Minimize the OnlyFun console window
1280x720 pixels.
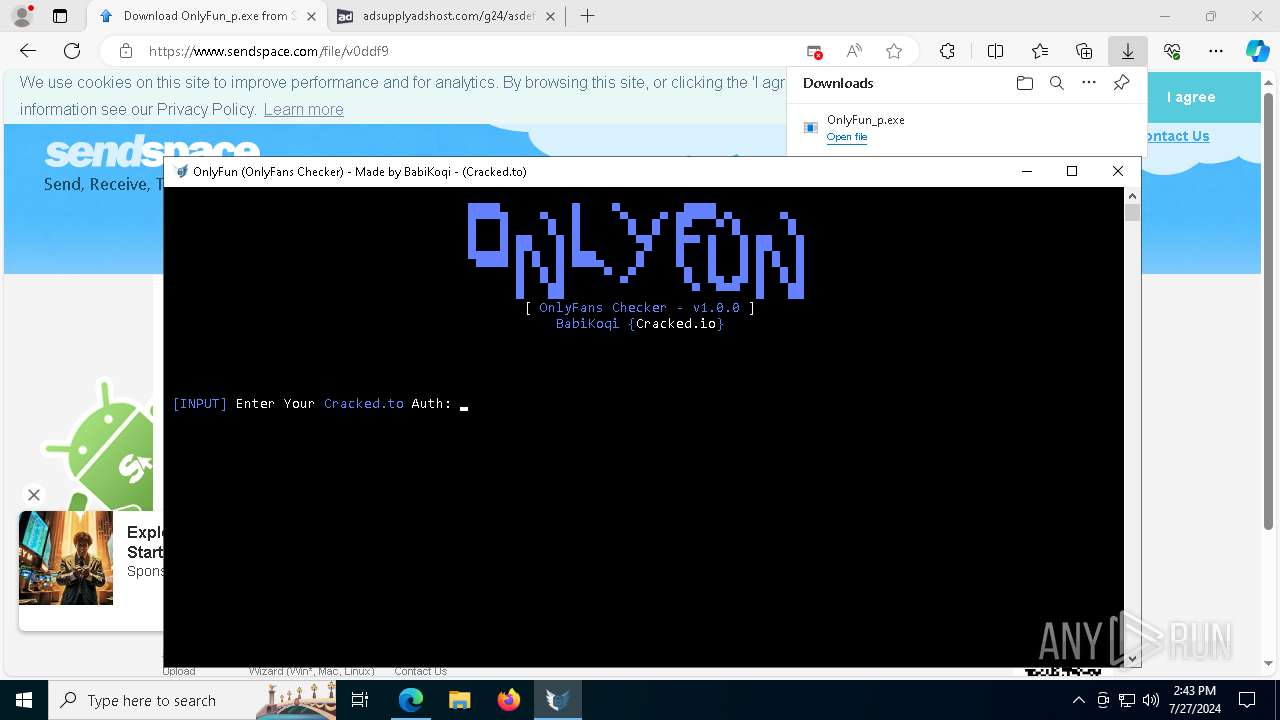tap(1026, 171)
